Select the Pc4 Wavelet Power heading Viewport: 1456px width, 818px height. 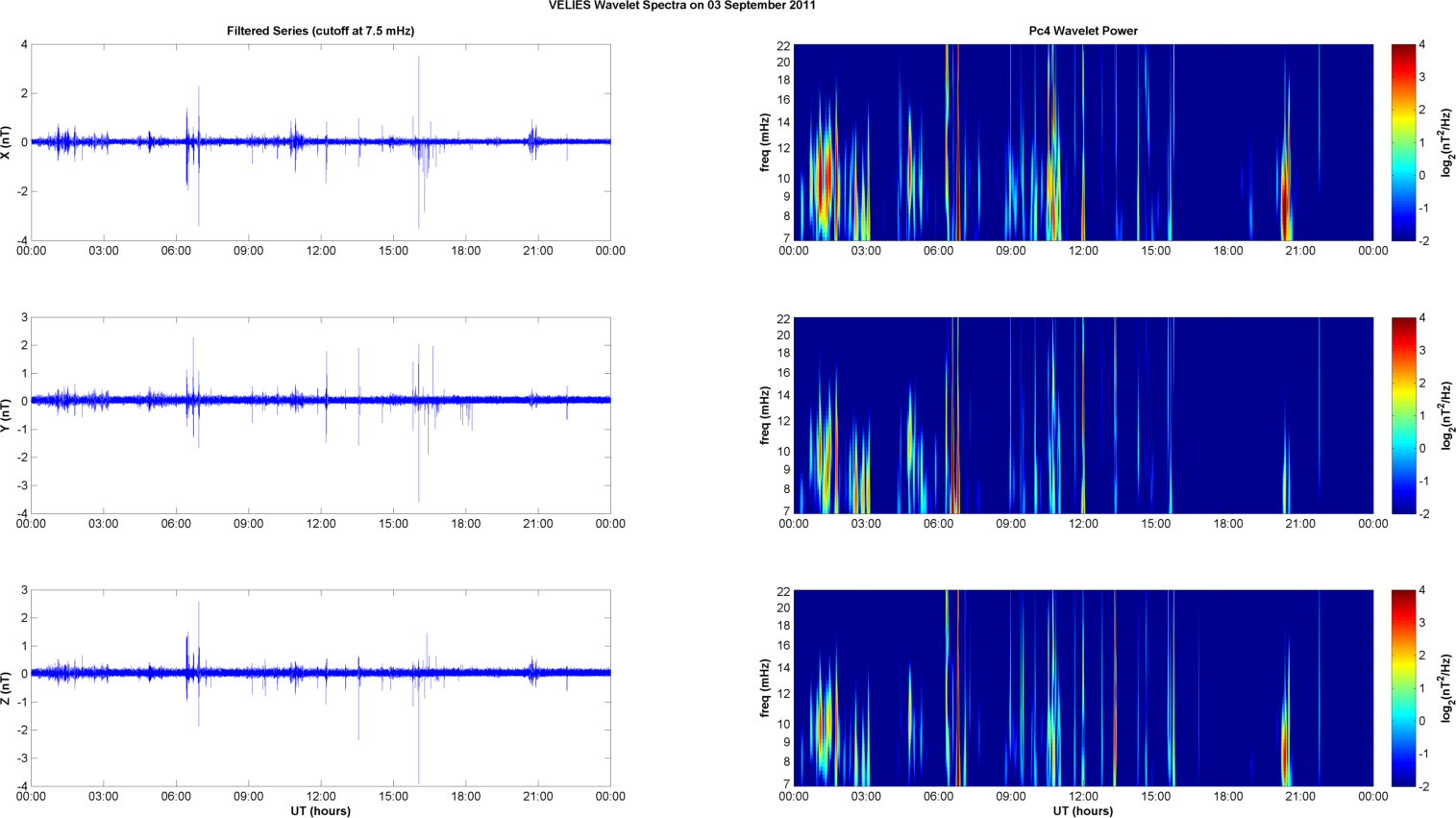click(x=1082, y=31)
